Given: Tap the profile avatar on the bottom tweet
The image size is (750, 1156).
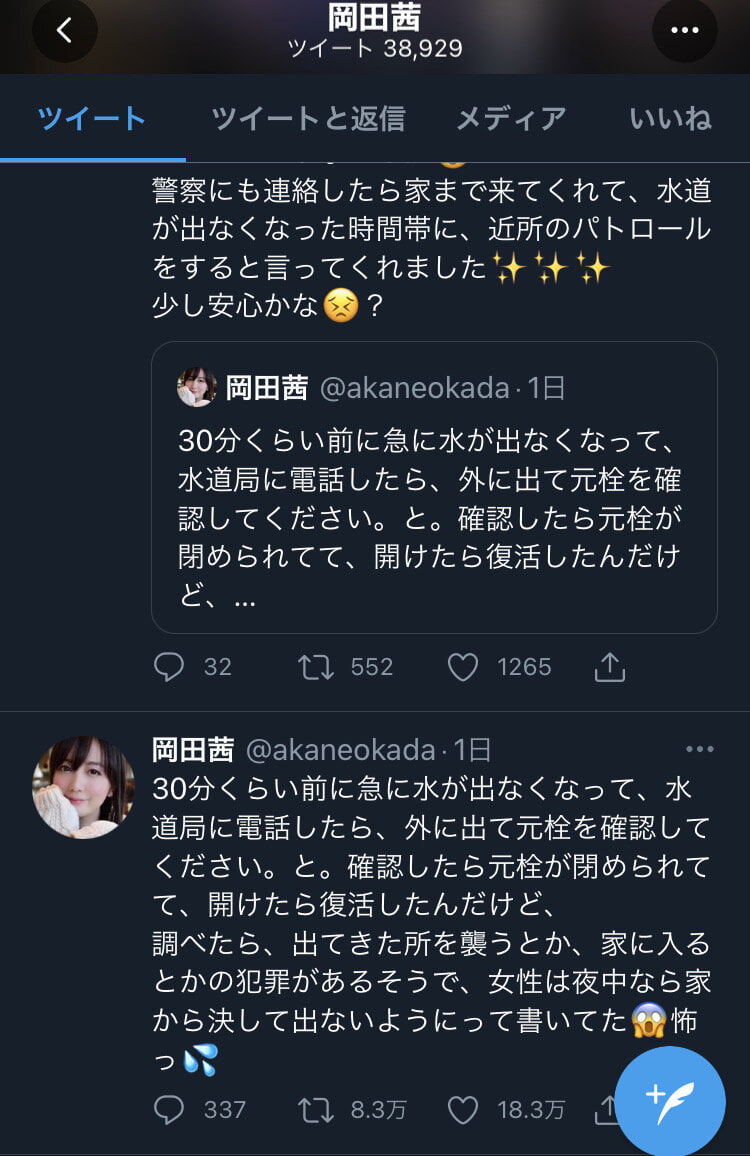Looking at the screenshot, I should point(83,787).
